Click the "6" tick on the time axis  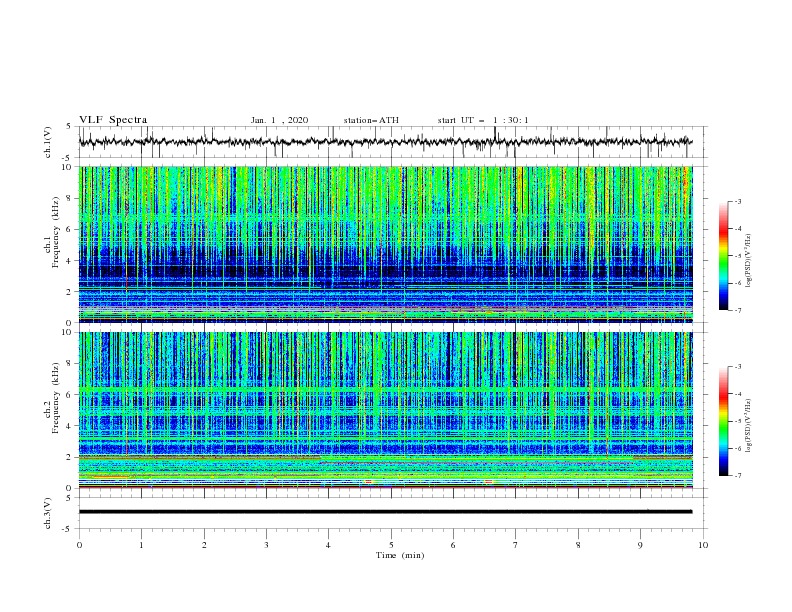point(453,545)
